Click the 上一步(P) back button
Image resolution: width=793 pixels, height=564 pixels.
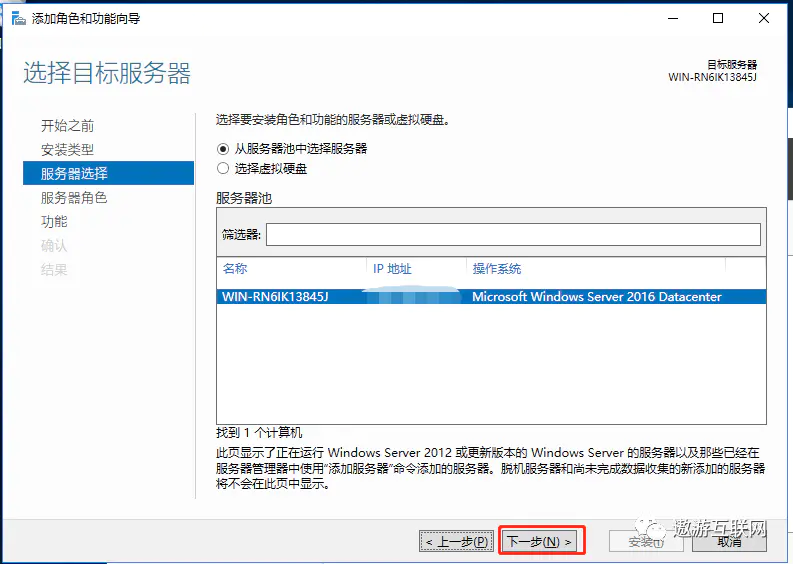tap(456, 542)
